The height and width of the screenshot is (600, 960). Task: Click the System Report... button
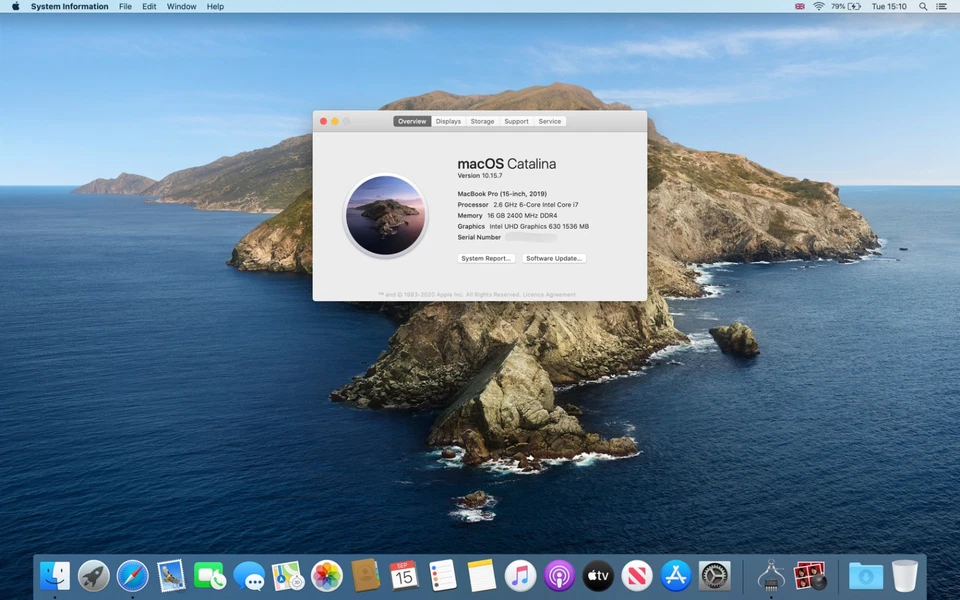[486, 258]
